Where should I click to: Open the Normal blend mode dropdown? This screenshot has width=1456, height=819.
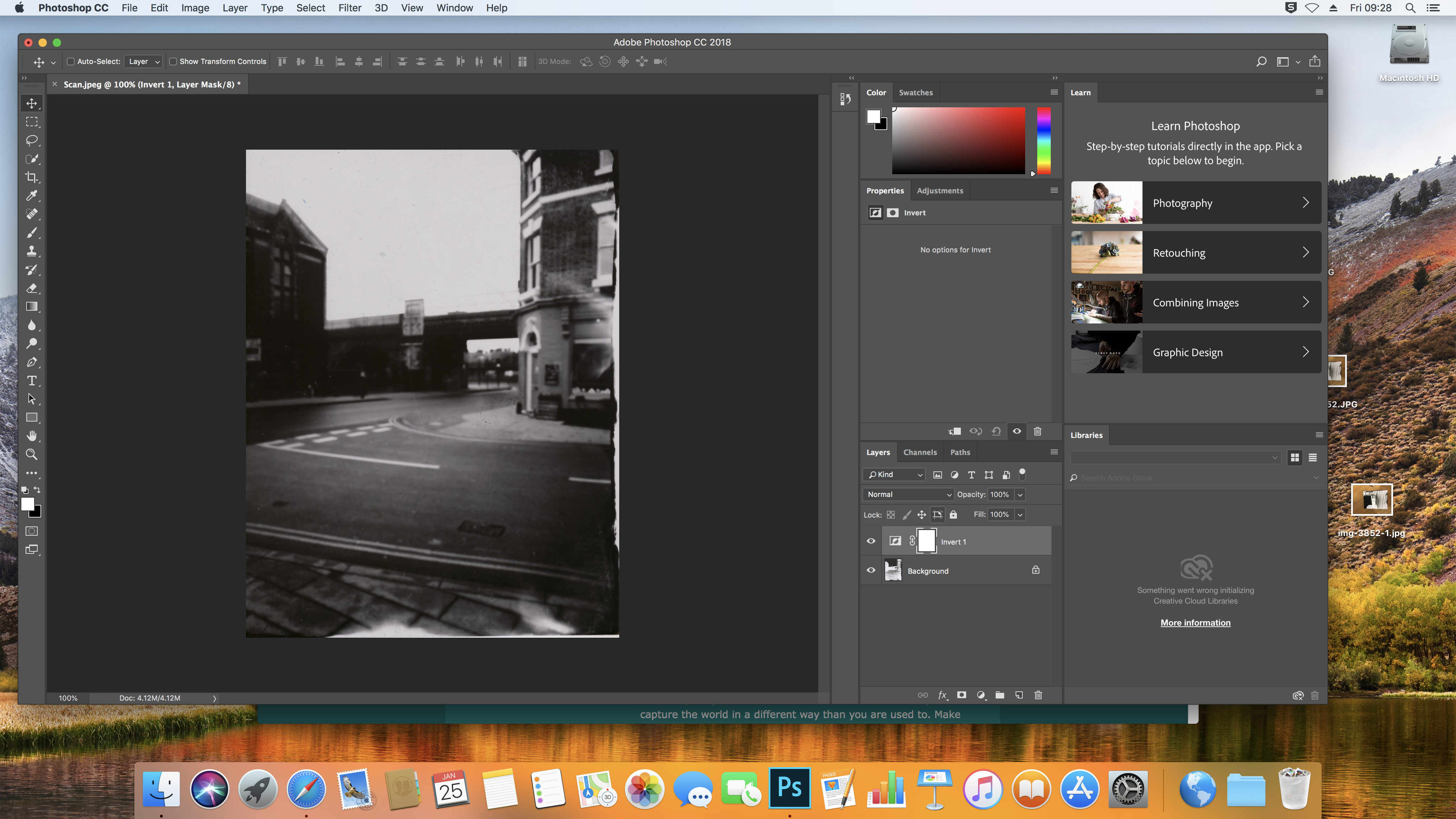coord(908,494)
